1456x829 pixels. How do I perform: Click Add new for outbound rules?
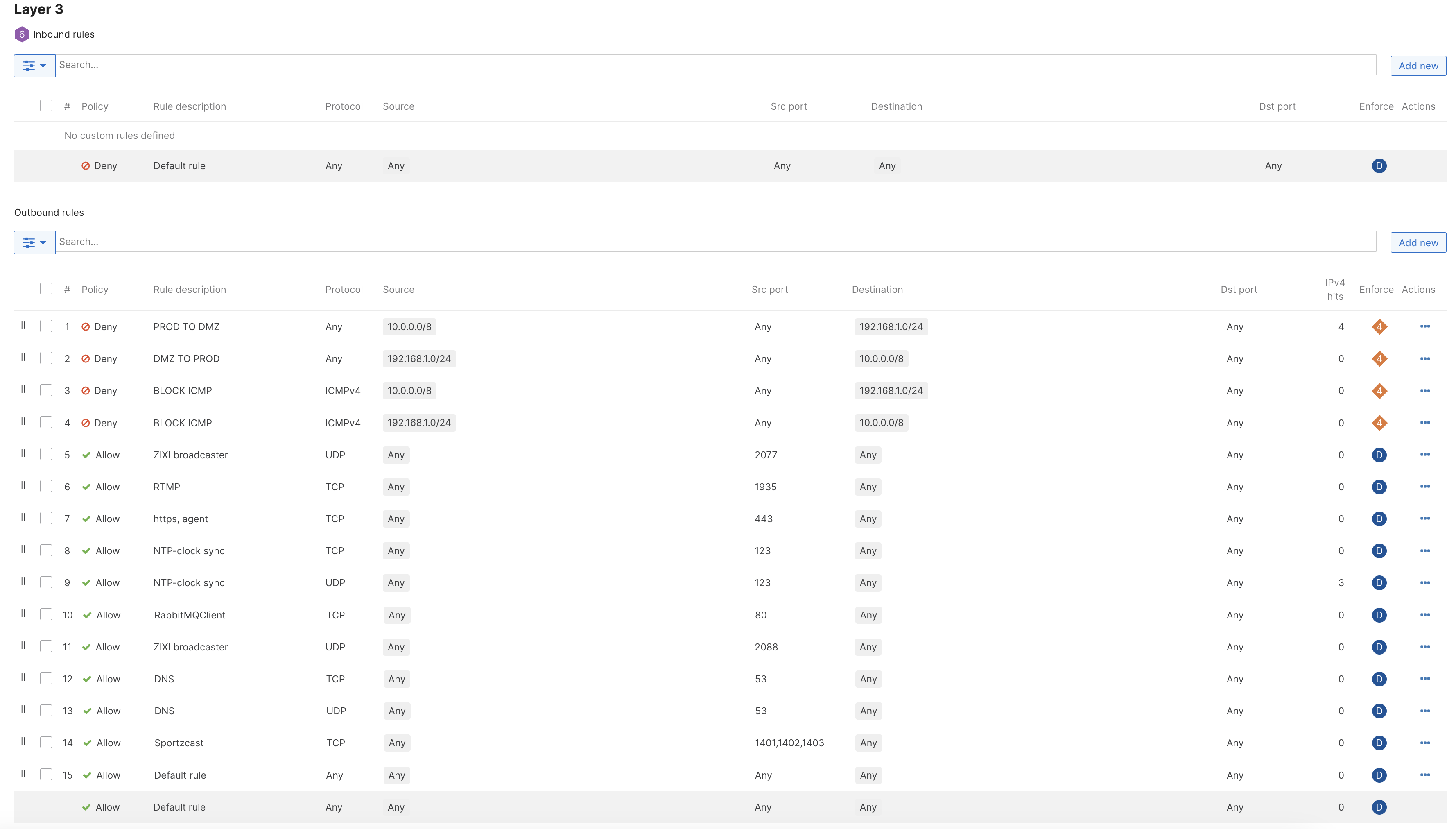[1418, 242]
